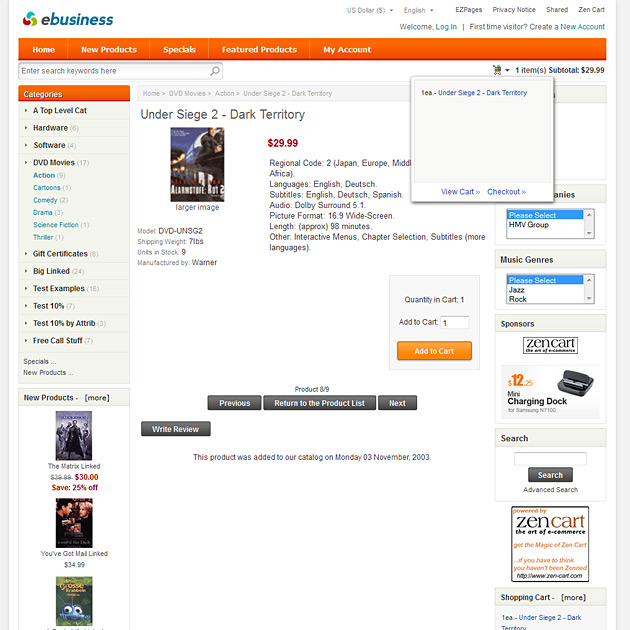Open the Under Siege 2 cover image
Image resolution: width=630 pixels, height=630 pixels.
pyautogui.click(x=197, y=164)
